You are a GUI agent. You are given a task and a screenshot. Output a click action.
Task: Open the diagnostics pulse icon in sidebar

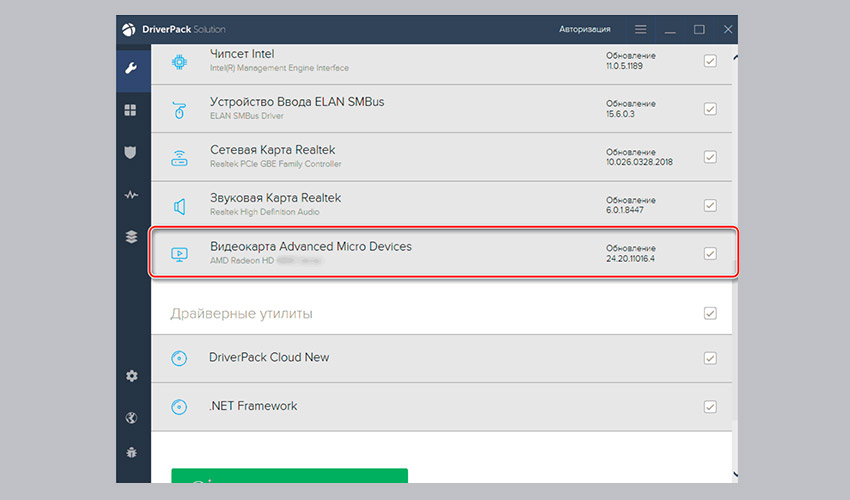point(131,195)
